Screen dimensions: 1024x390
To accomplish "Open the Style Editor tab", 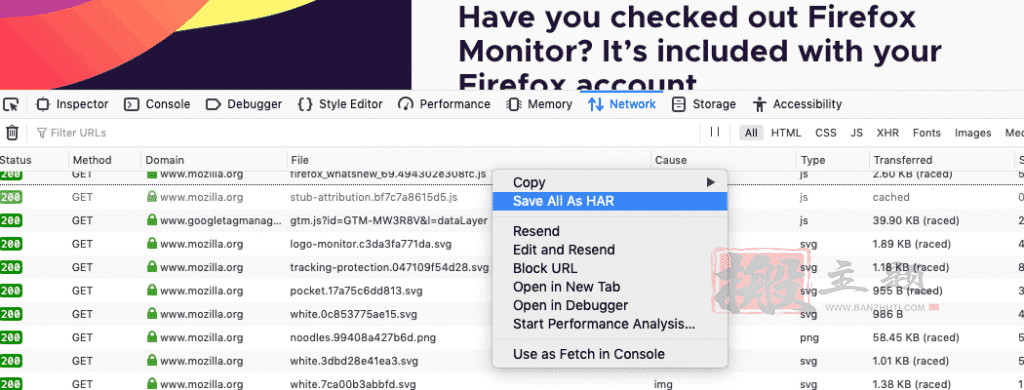I will coord(340,104).
